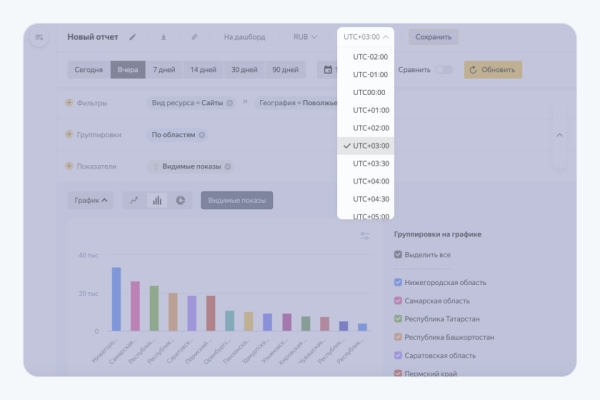Click the pencil icon next to Новый отчет
This screenshot has height=400, width=600.
(132, 37)
